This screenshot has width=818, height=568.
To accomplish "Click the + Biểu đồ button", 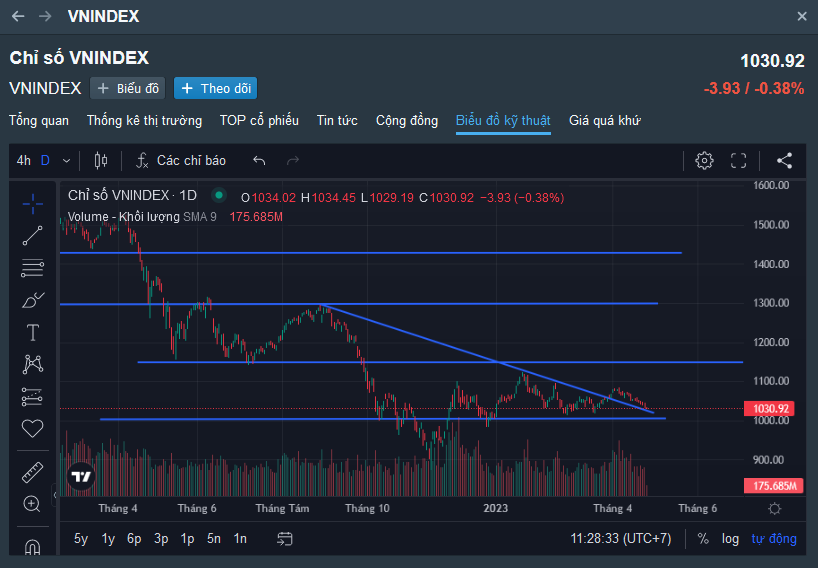I will pyautogui.click(x=128, y=88).
